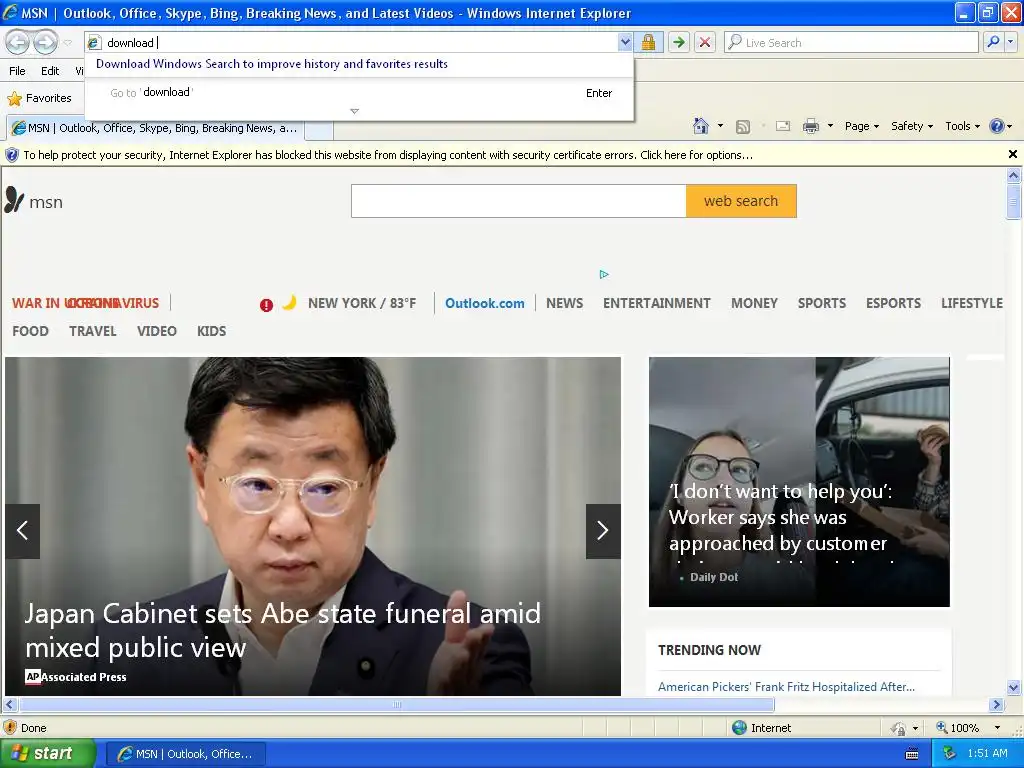
Task: Click the Back navigation arrow
Action: [x=18, y=42]
